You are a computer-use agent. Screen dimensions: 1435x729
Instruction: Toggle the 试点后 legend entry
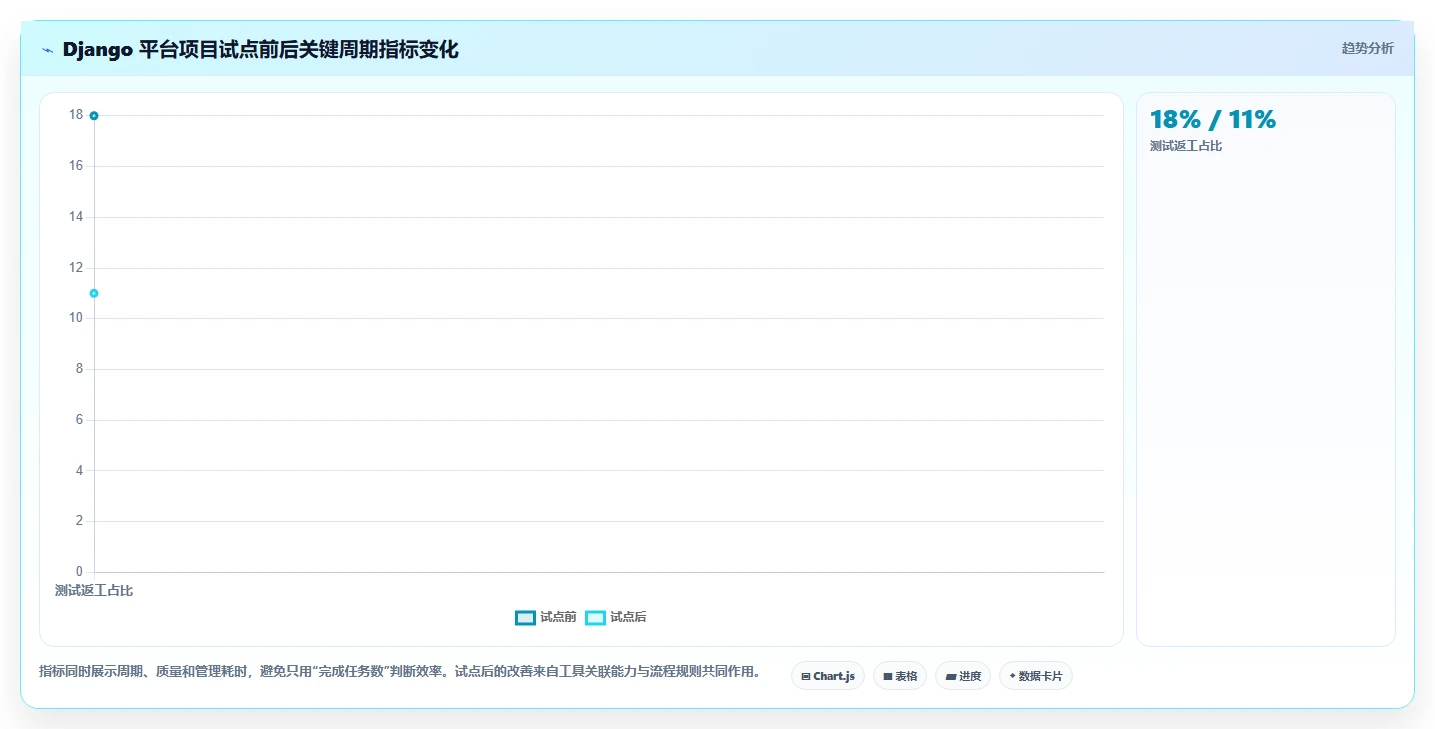(x=616, y=617)
